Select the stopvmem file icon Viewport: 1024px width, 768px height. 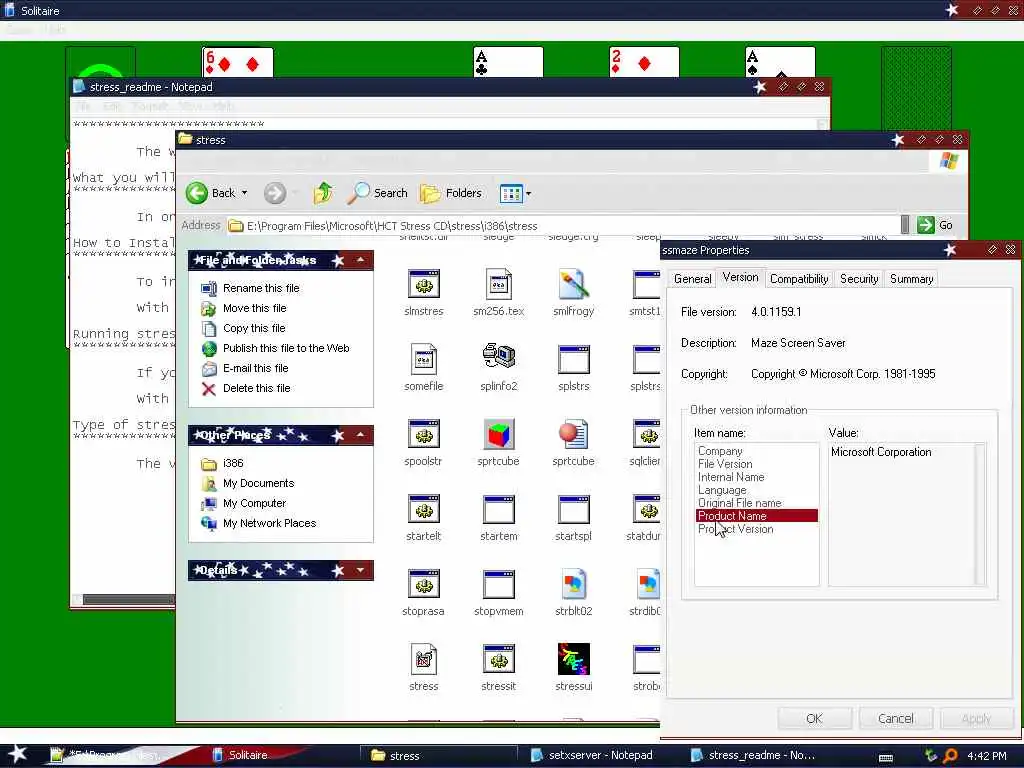(x=498, y=584)
